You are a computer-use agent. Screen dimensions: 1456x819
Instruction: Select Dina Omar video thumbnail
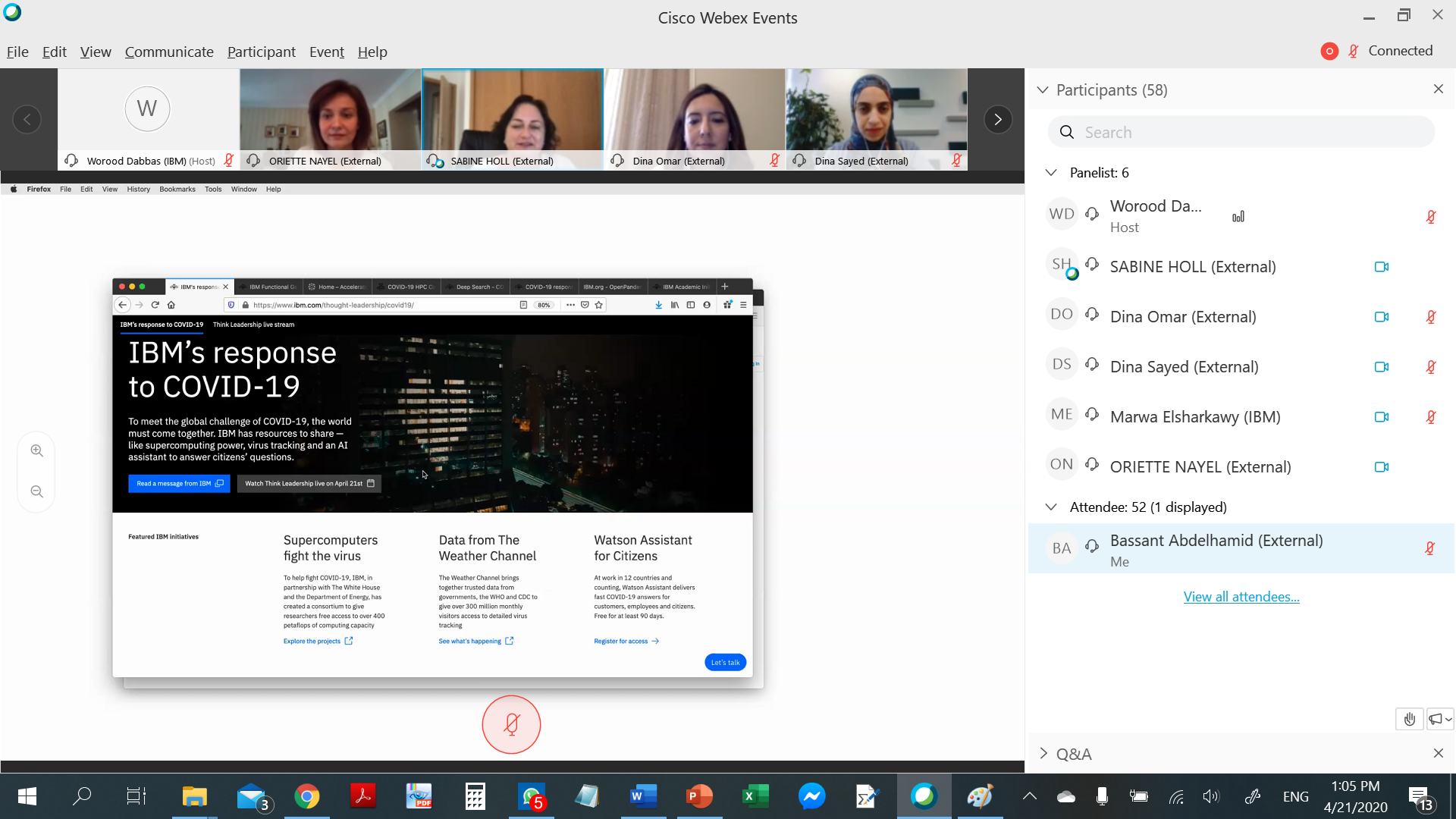point(695,119)
